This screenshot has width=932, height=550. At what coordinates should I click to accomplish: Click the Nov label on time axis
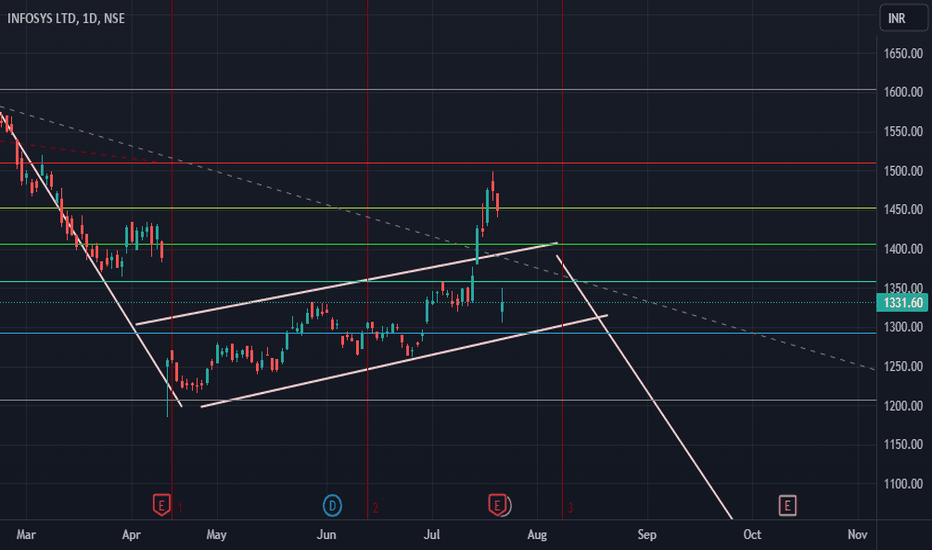[857, 535]
